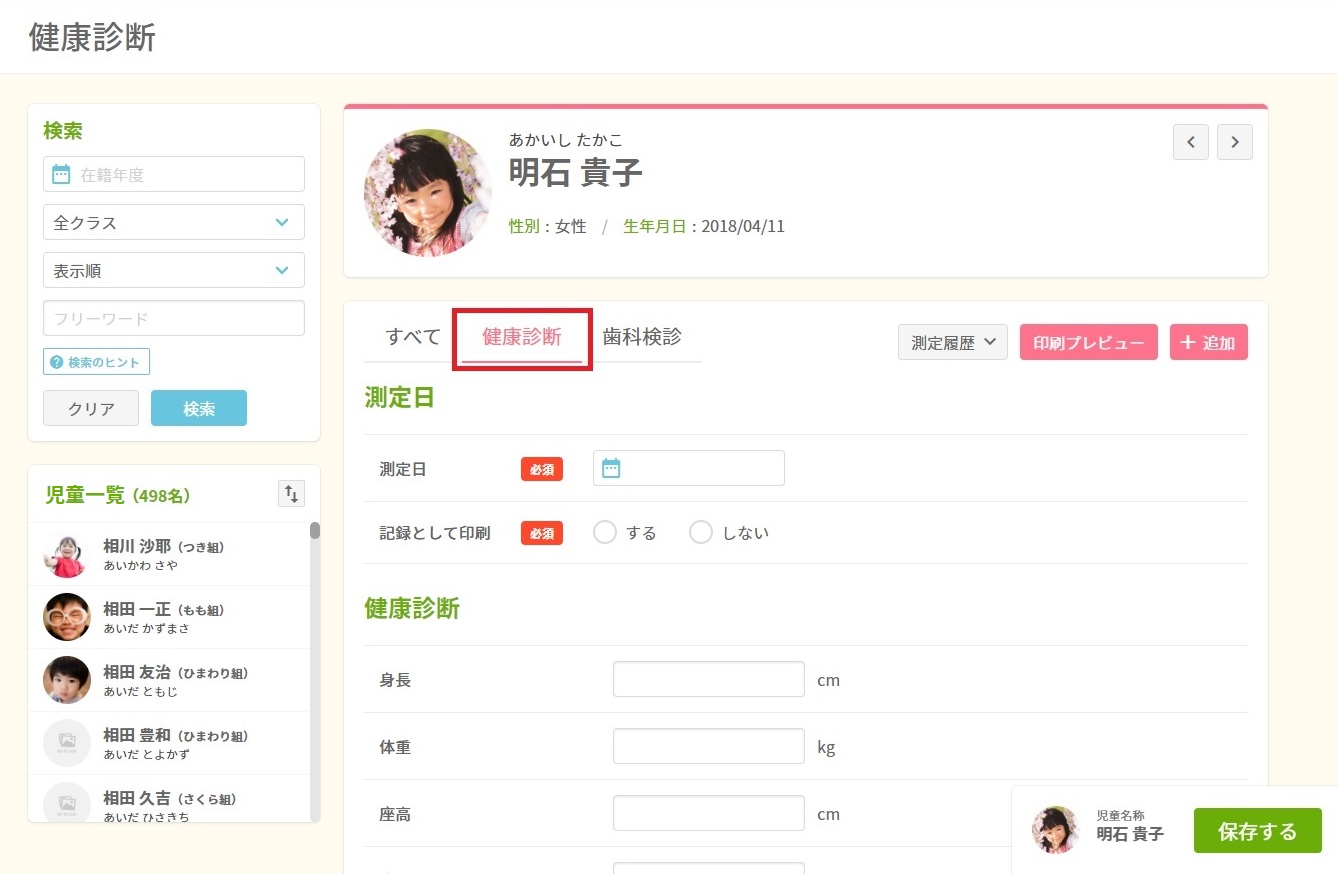Image resolution: width=1338 pixels, height=875 pixels.
Task: Select する radio for 記録として印刷
Action: (605, 532)
